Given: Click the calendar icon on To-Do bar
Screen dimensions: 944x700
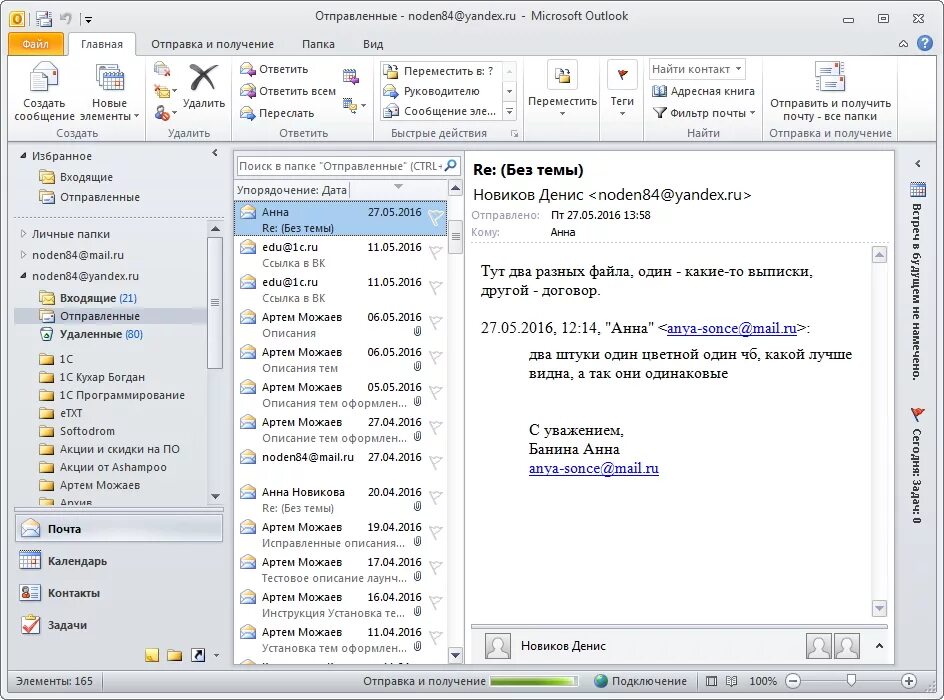Looking at the screenshot, I should point(918,190).
